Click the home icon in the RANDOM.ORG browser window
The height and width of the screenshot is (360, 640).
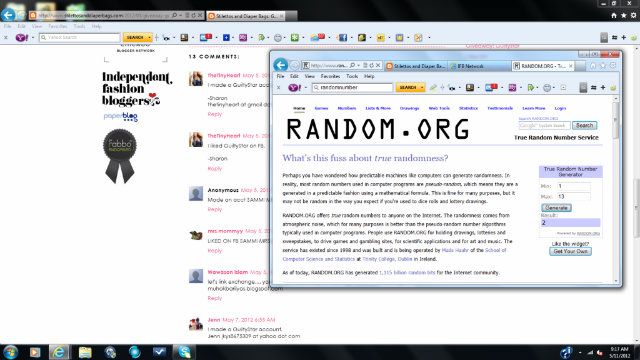click(593, 65)
